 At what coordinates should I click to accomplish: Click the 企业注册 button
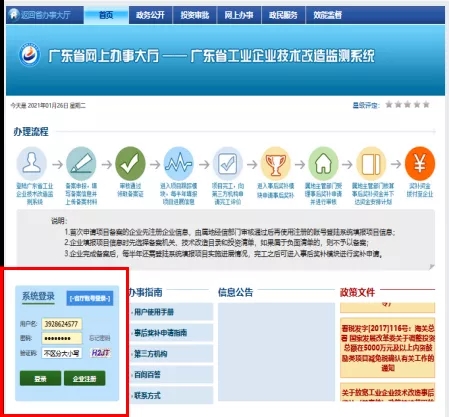coord(85,378)
